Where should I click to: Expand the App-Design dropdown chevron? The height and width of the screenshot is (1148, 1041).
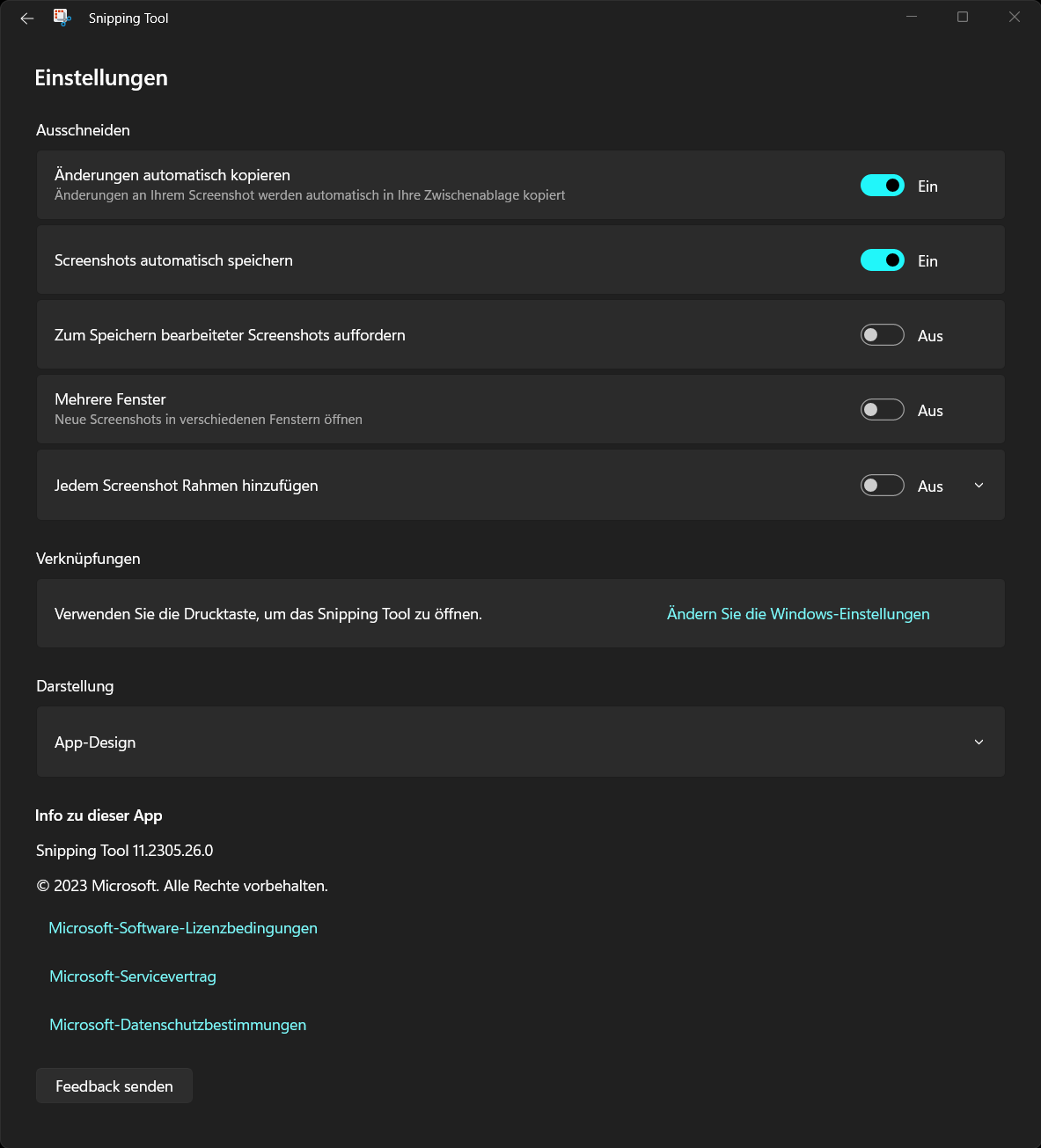pyautogui.click(x=979, y=742)
